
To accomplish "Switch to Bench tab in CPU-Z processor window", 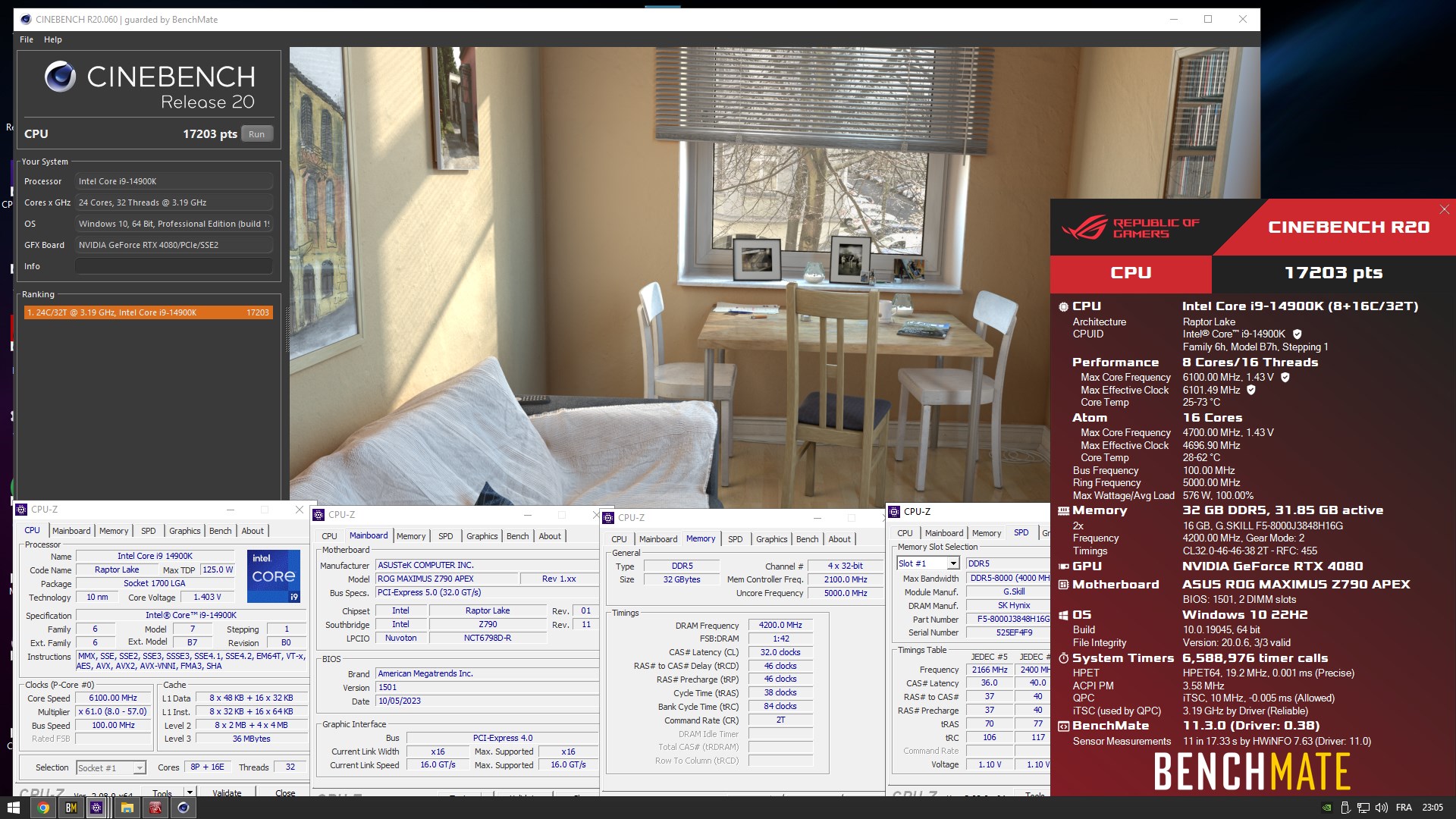I will (220, 531).
